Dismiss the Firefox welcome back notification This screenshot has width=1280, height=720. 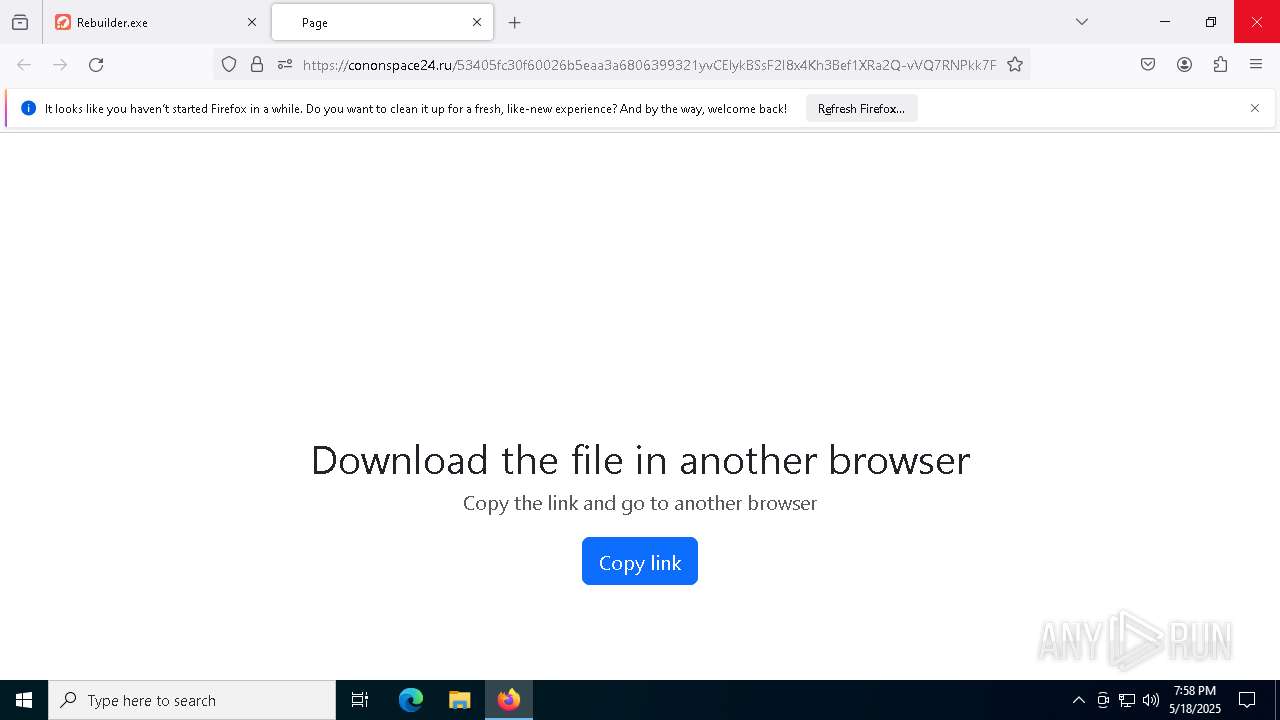click(1255, 108)
